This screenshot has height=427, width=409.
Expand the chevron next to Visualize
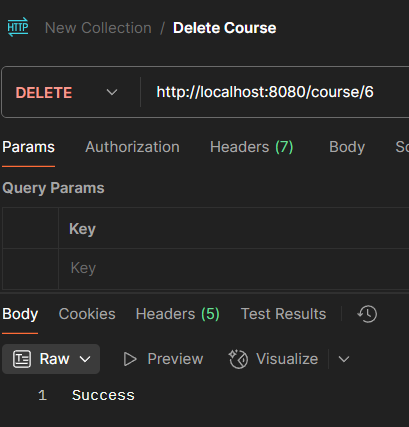pyautogui.click(x=344, y=359)
